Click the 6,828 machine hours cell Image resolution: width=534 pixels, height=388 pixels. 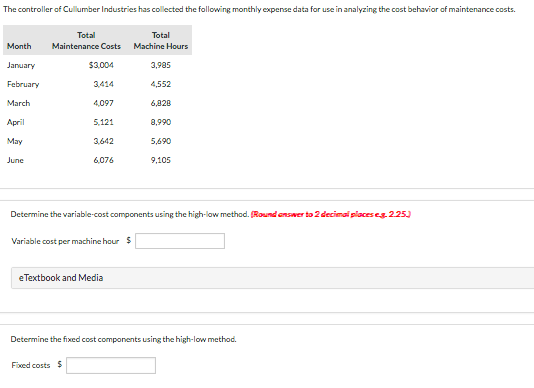(x=161, y=103)
